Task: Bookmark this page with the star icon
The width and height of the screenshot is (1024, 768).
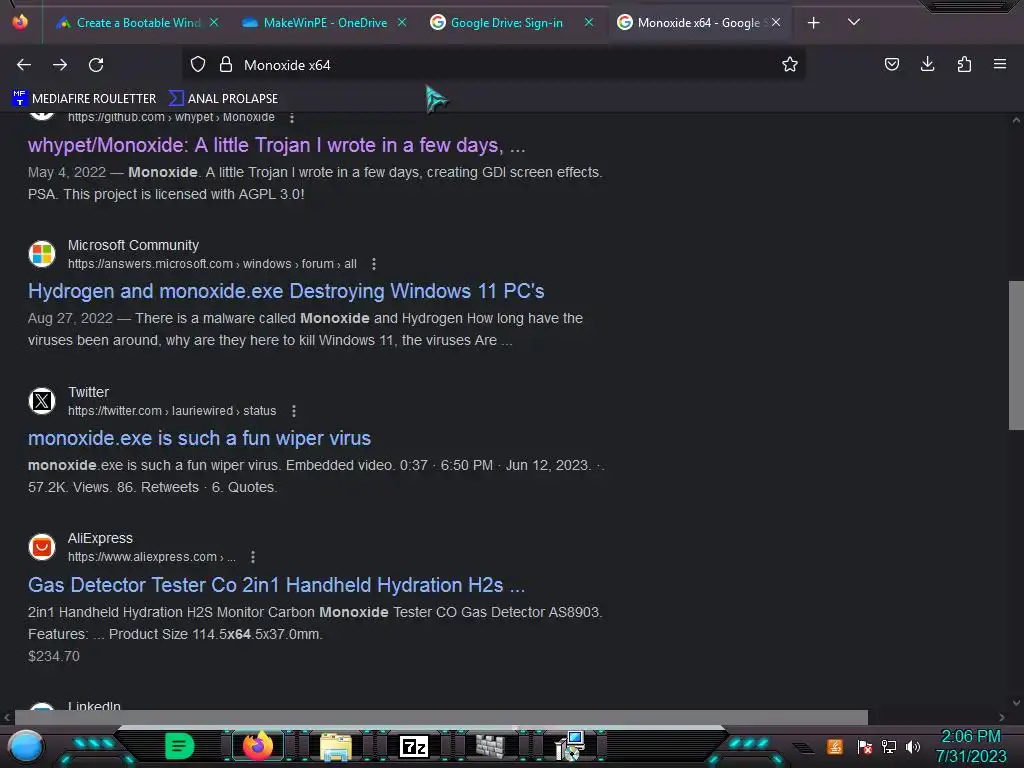Action: coord(790,65)
